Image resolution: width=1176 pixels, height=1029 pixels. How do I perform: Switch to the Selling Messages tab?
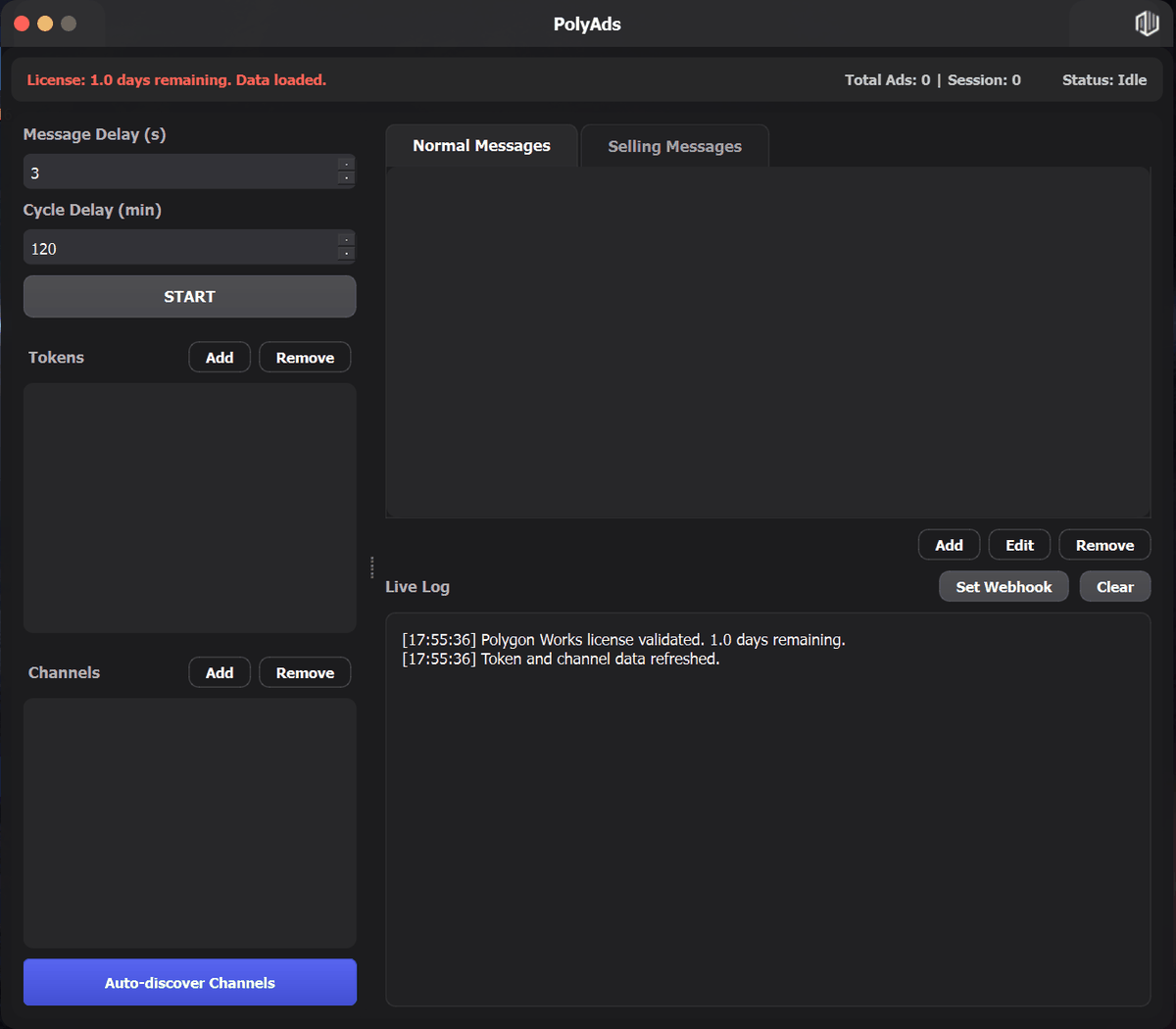coord(674,146)
